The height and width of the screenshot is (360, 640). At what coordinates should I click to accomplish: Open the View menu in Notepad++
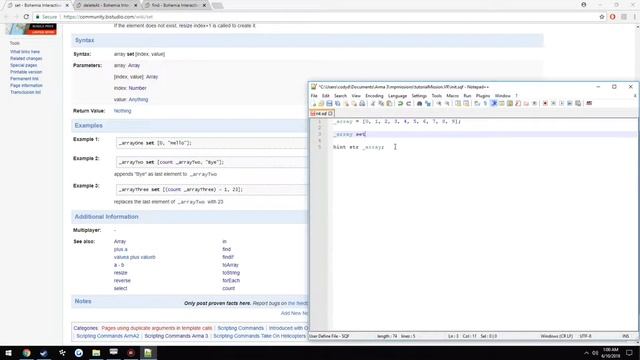[356, 96]
